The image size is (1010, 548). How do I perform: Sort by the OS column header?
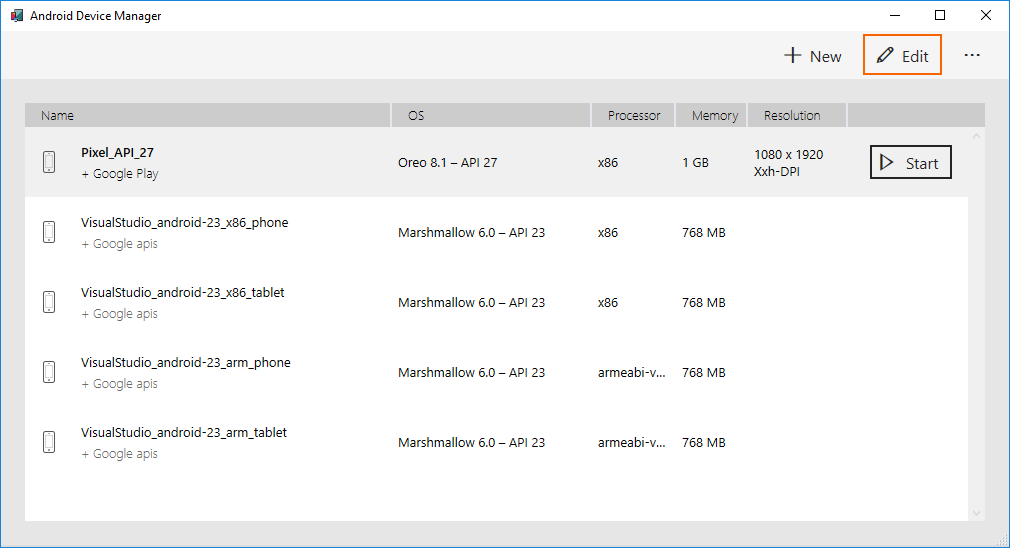pyautogui.click(x=491, y=115)
